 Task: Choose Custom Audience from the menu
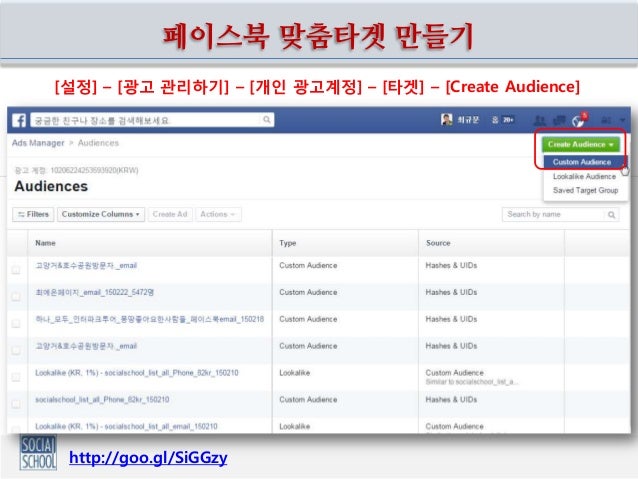(x=582, y=162)
